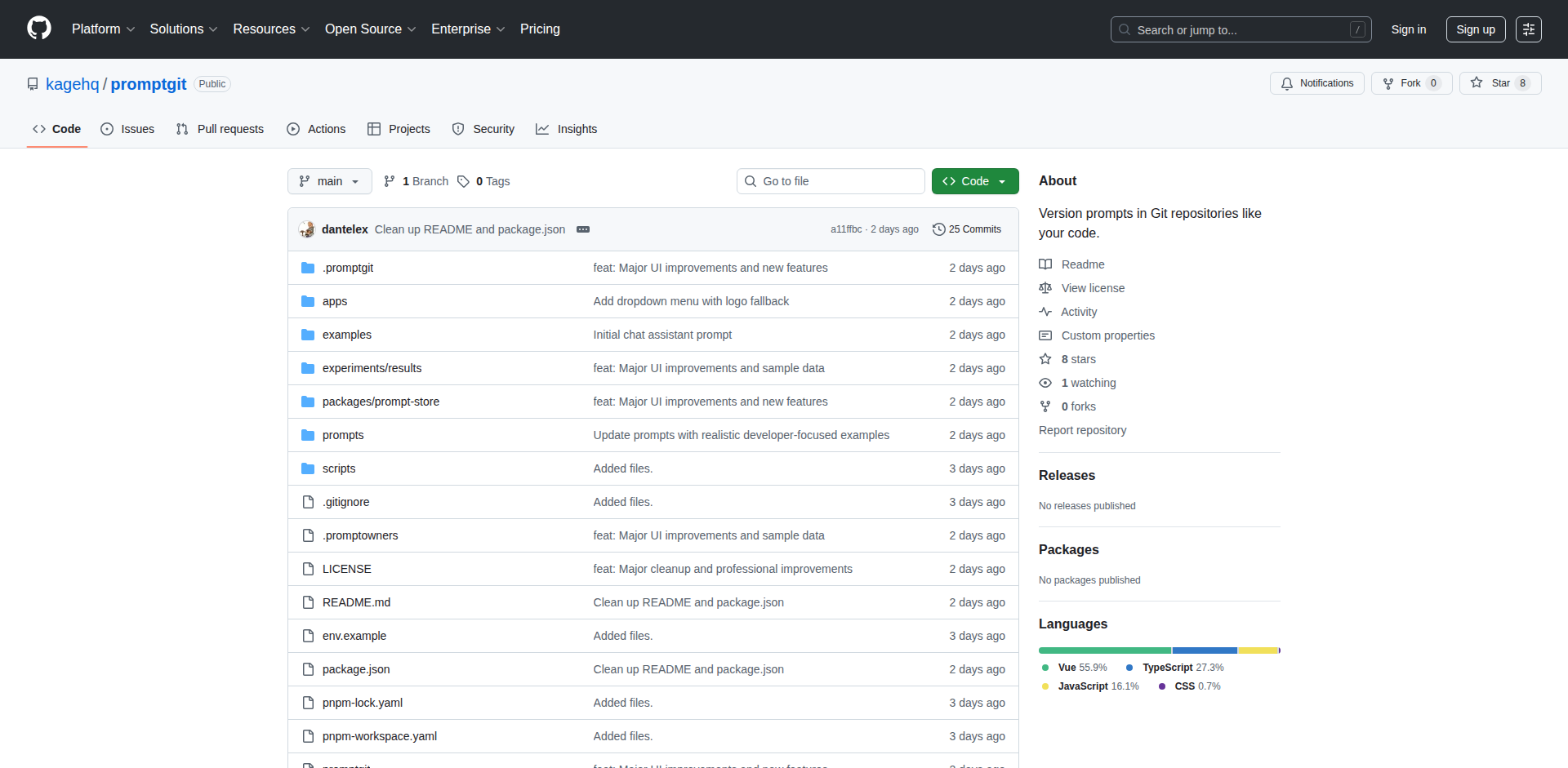This screenshot has width=1568, height=768.
Task: Click the Activity pulse icon
Action: (1045, 312)
